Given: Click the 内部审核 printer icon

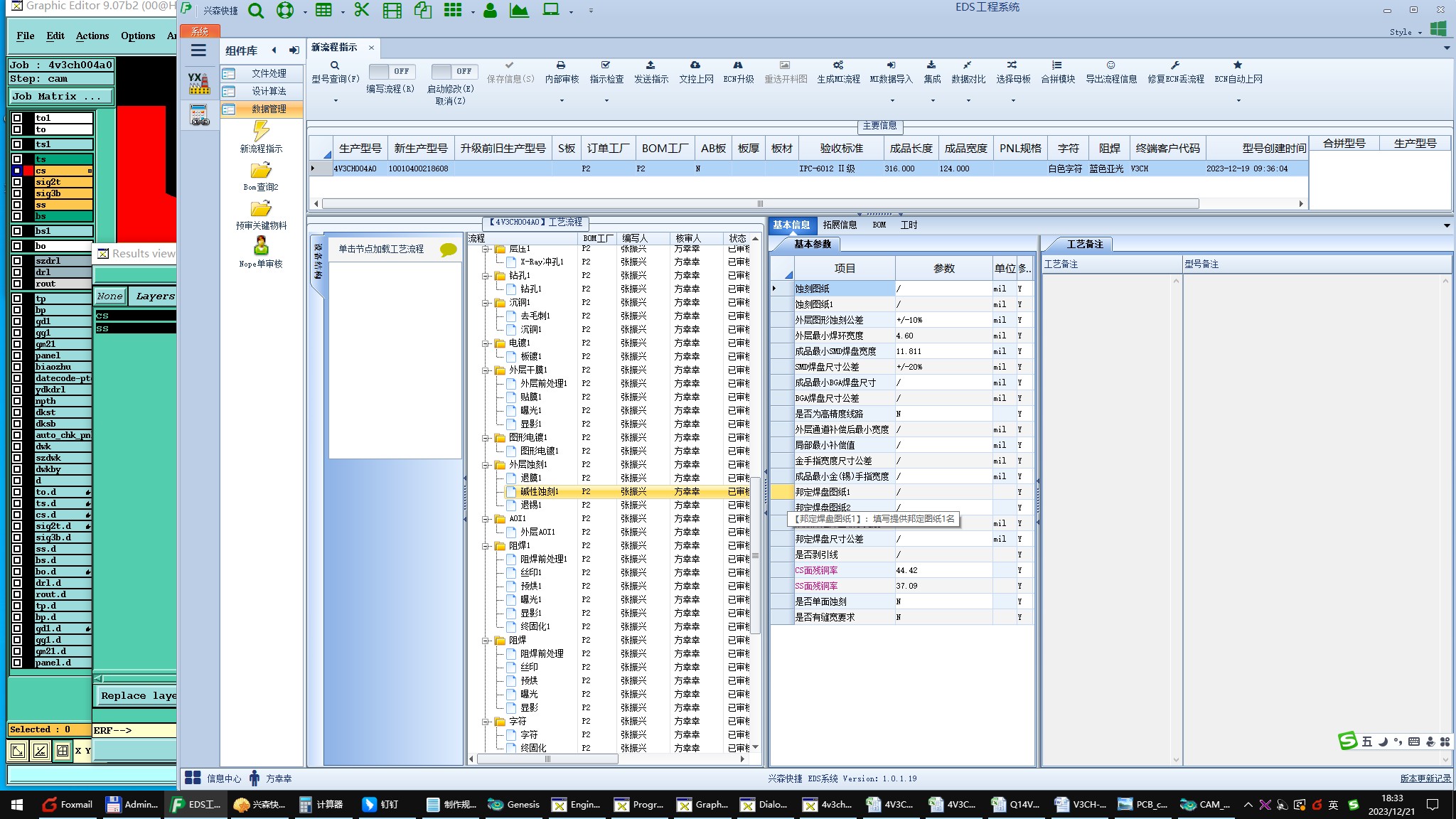Looking at the screenshot, I should click(561, 65).
